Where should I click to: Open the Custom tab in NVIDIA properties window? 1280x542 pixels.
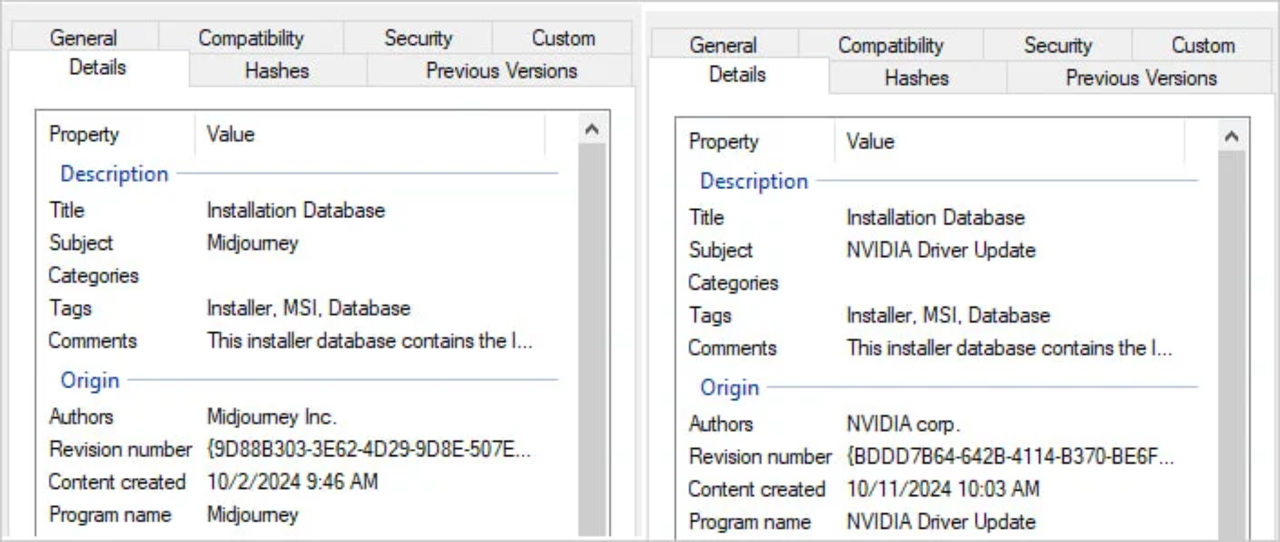[x=1203, y=45]
